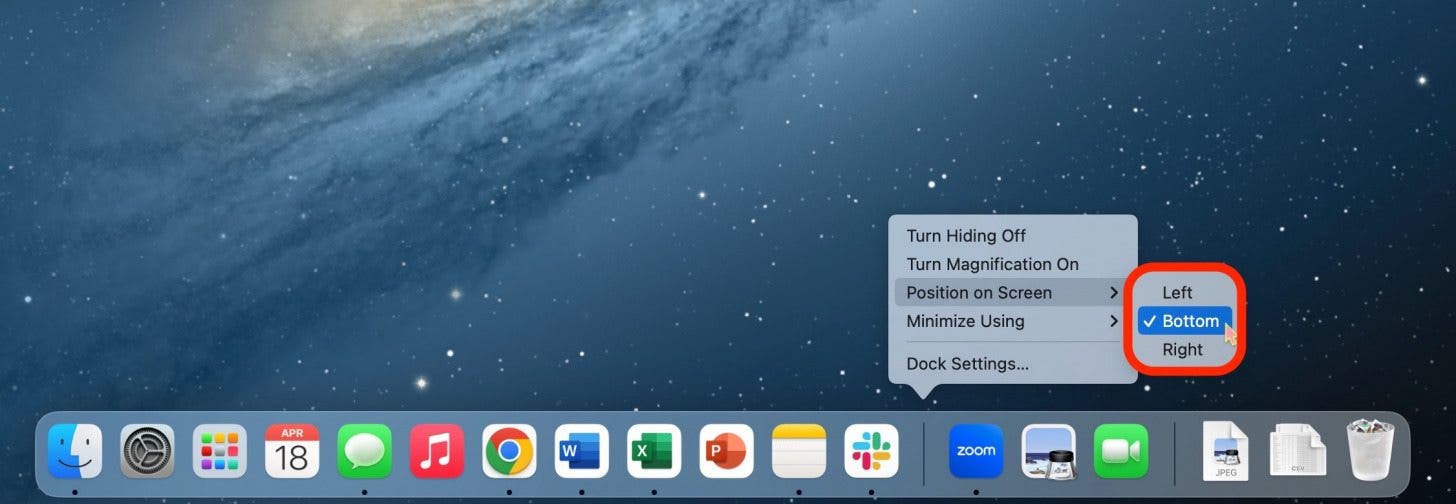Screen dimensions: 1456x504
Task: Open Launchpad from the Dock
Action: (220, 451)
